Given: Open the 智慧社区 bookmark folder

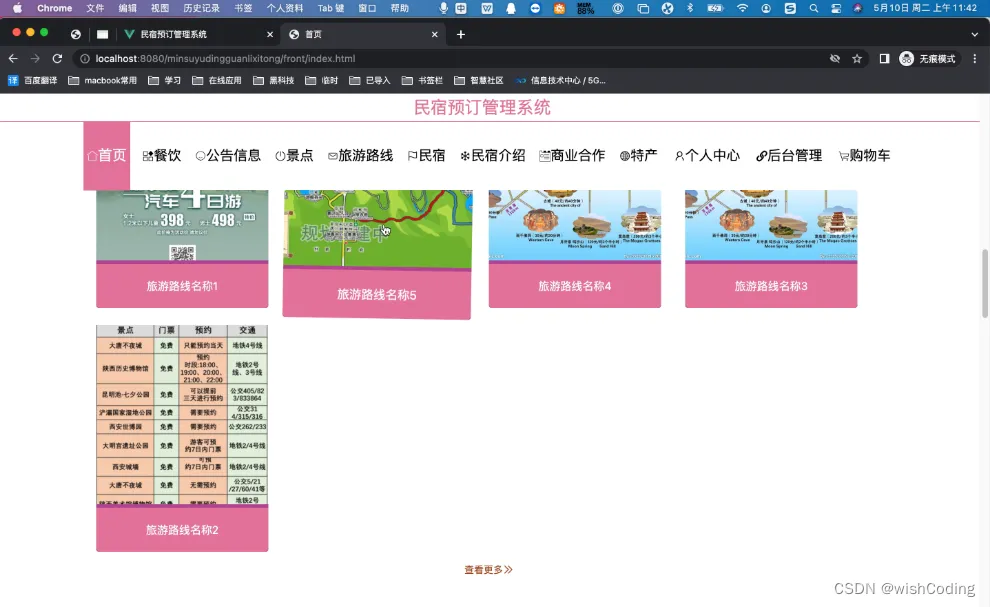Looking at the screenshot, I should click(x=479, y=80).
